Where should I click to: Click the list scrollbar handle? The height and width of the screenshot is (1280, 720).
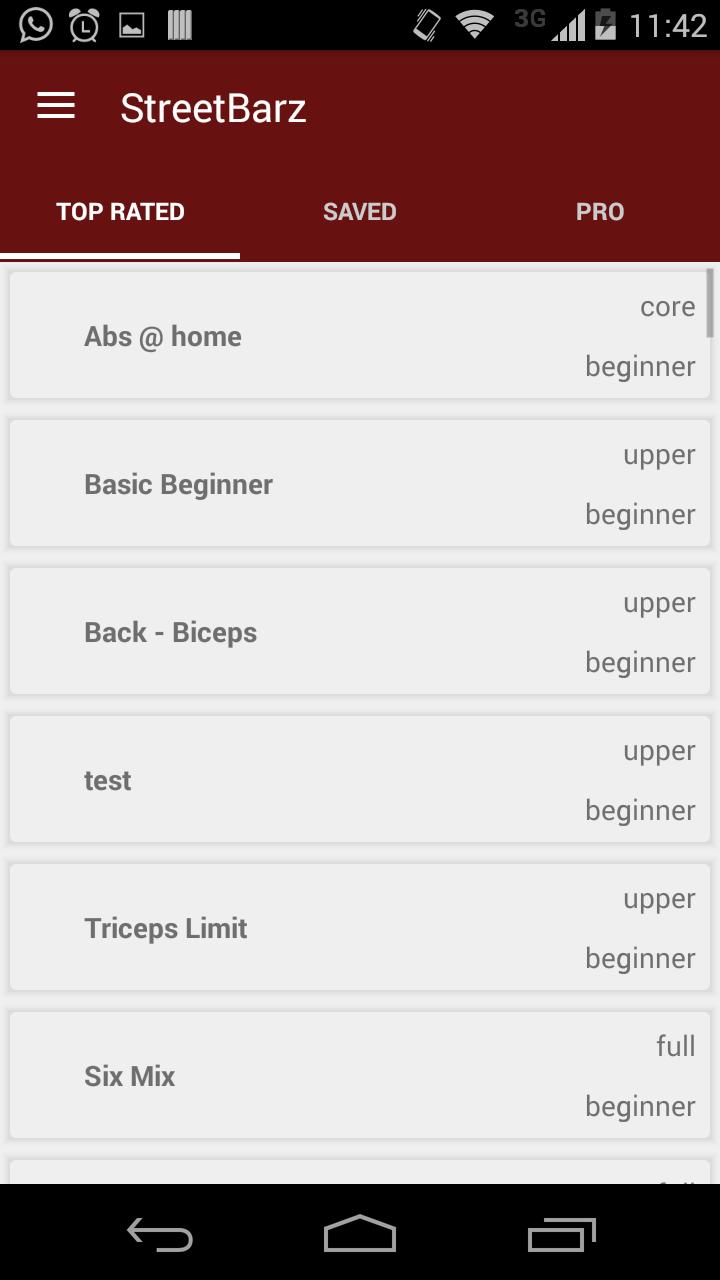(710, 302)
